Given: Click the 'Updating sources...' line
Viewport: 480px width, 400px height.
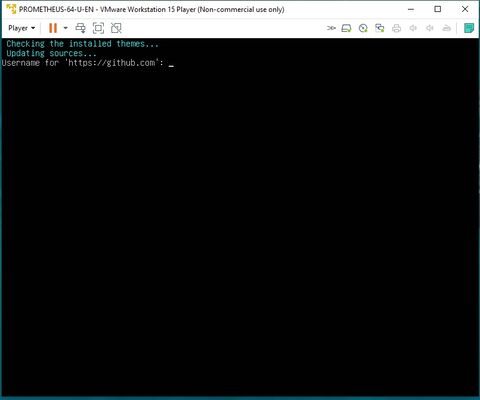Looking at the screenshot, I should 51,53.
